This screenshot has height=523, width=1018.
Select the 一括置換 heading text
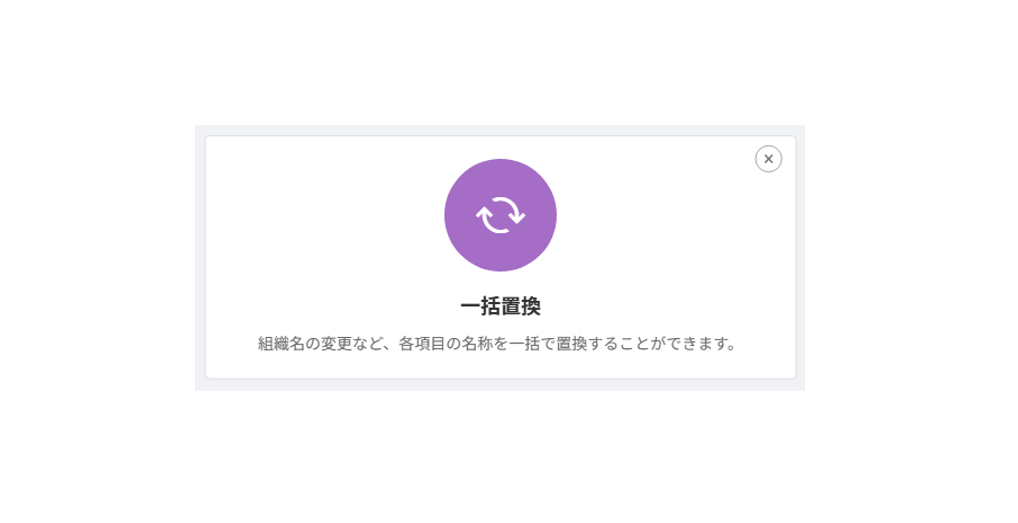[x=500, y=306]
